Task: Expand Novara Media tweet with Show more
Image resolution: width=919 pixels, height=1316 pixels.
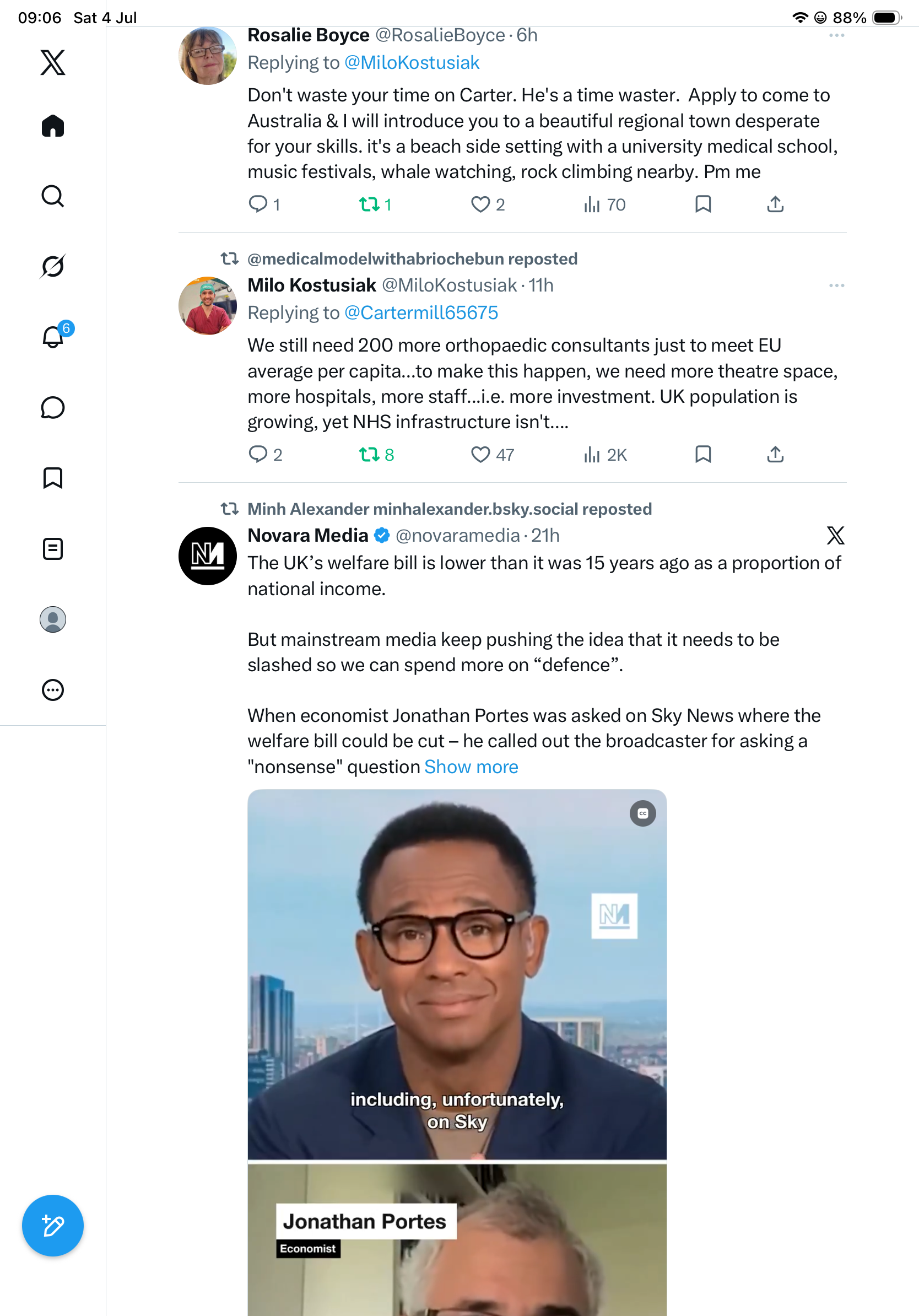Action: point(471,767)
